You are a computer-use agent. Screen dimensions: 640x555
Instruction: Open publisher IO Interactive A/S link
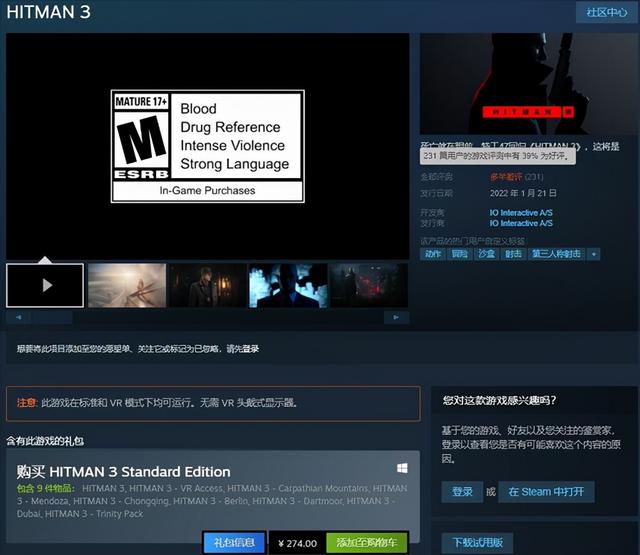pyautogui.click(x=521, y=223)
